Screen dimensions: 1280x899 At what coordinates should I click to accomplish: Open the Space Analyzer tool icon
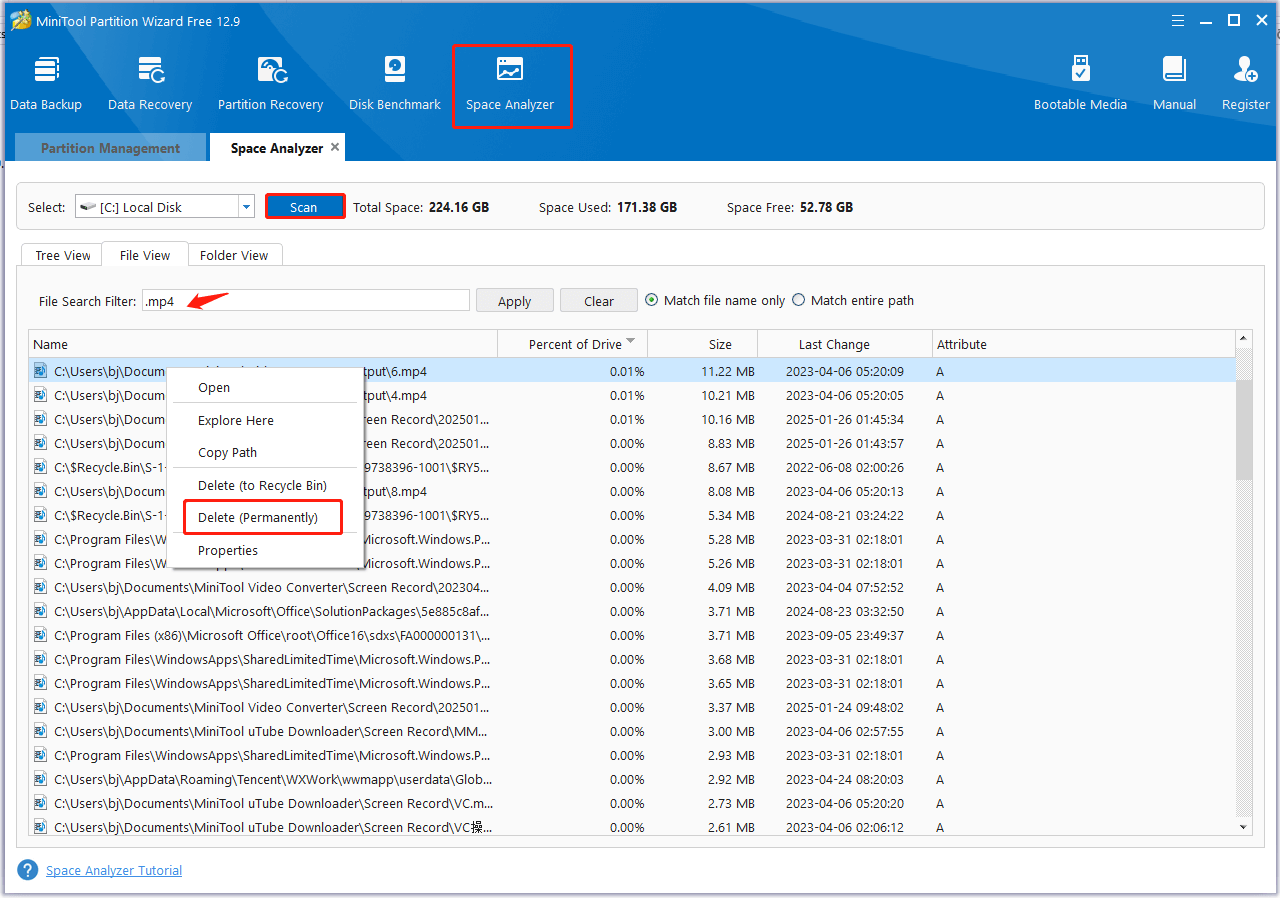click(510, 70)
